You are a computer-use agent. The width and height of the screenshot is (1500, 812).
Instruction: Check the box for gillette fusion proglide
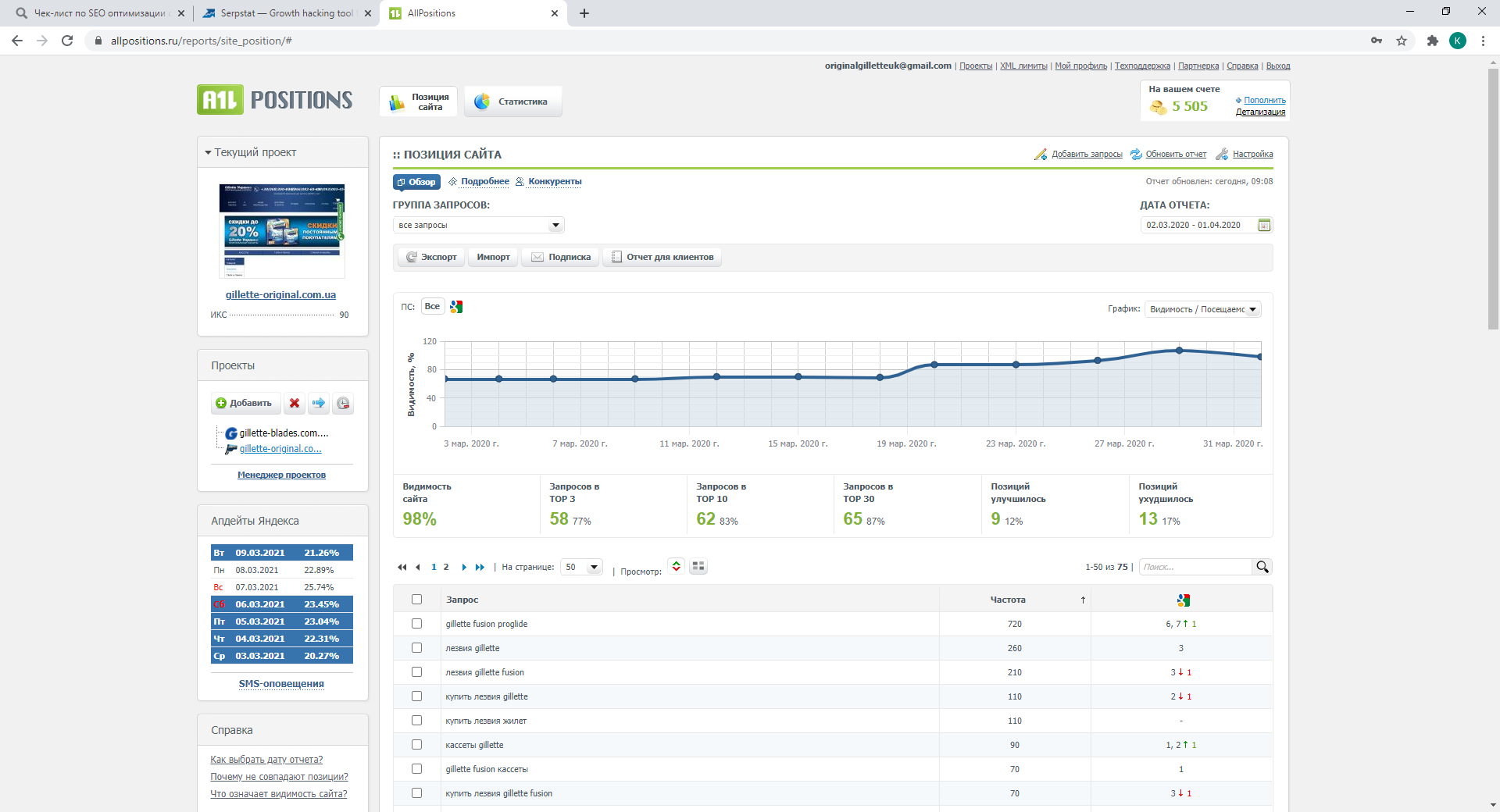(416, 624)
